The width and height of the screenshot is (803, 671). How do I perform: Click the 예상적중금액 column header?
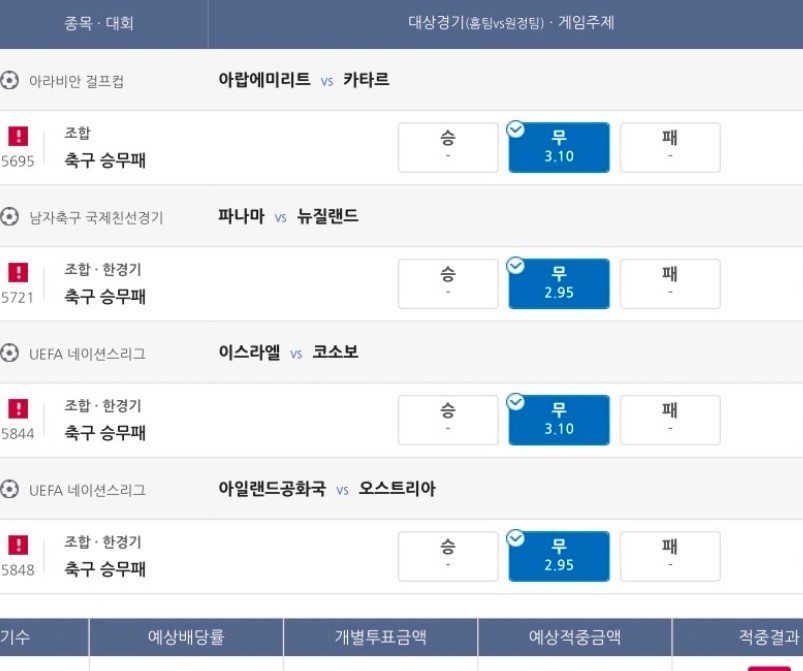pos(575,637)
